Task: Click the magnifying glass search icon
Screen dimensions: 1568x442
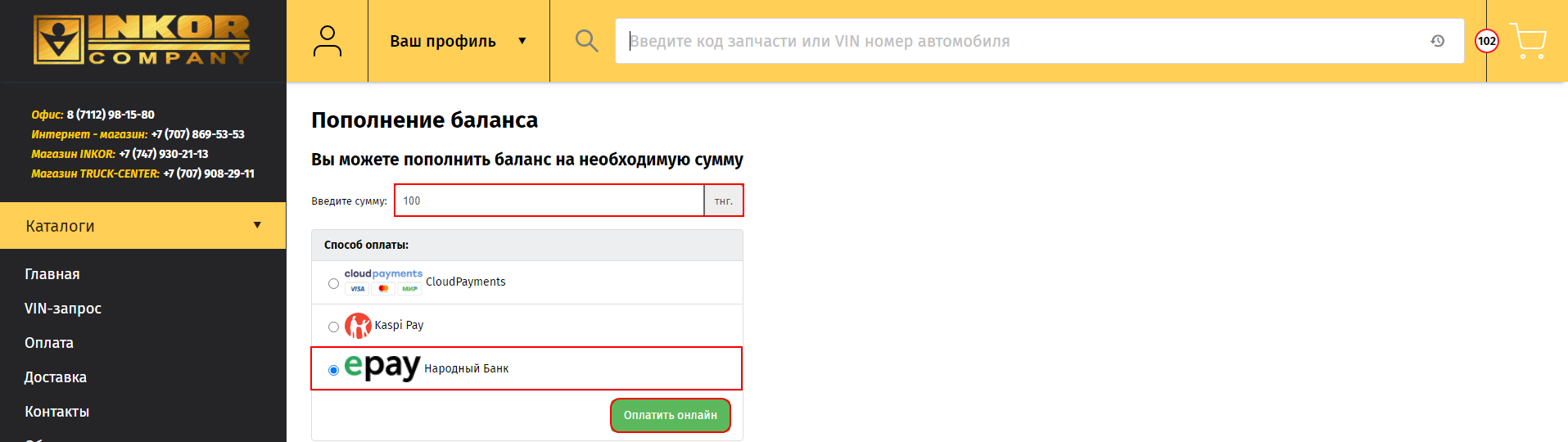Action: pos(586,41)
